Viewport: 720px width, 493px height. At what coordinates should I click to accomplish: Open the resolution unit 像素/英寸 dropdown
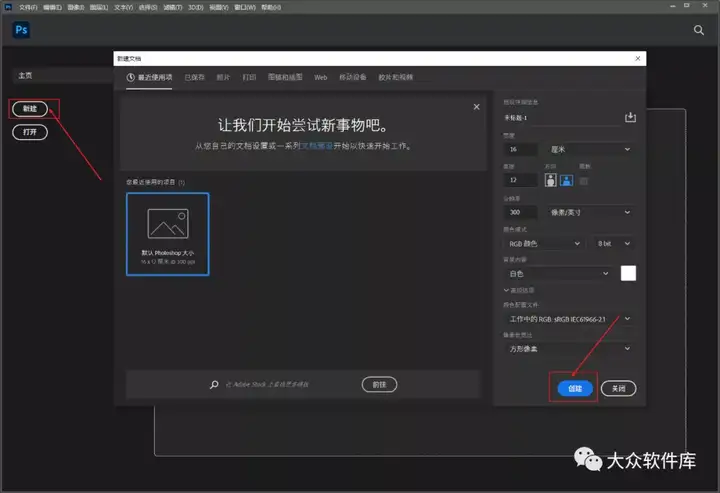click(x=590, y=212)
